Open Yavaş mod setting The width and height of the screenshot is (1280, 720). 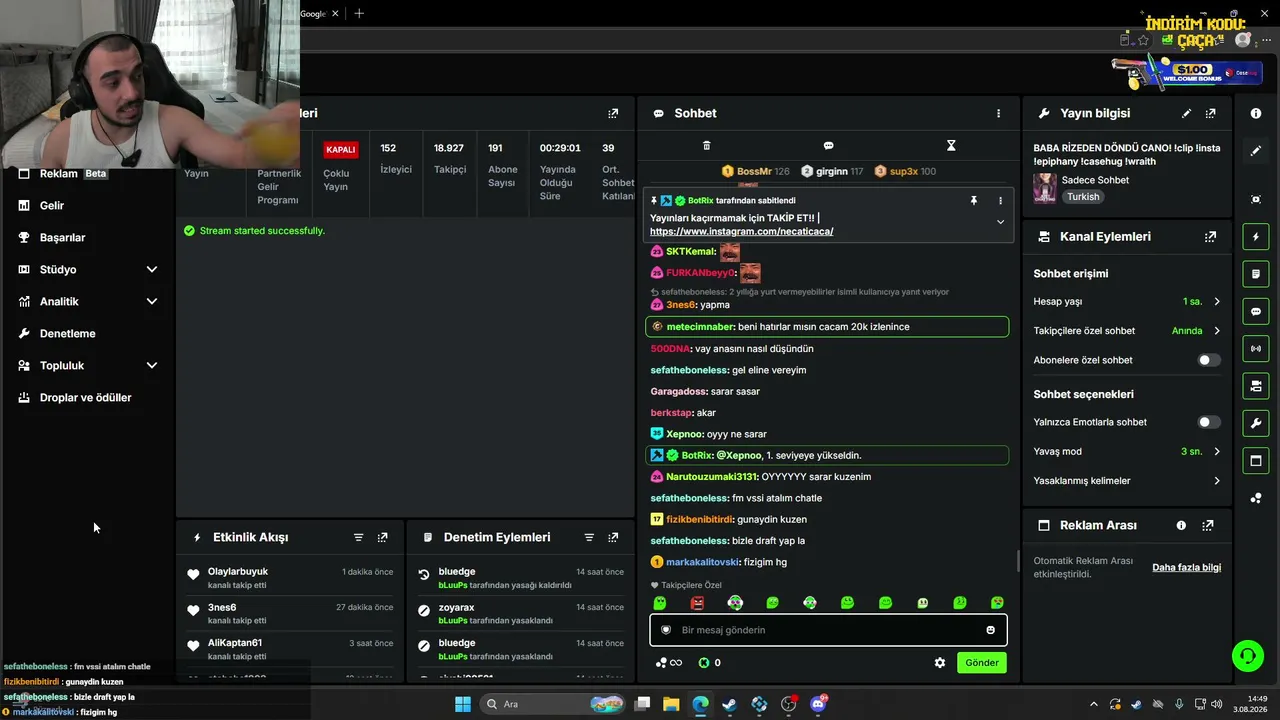[1127, 451]
